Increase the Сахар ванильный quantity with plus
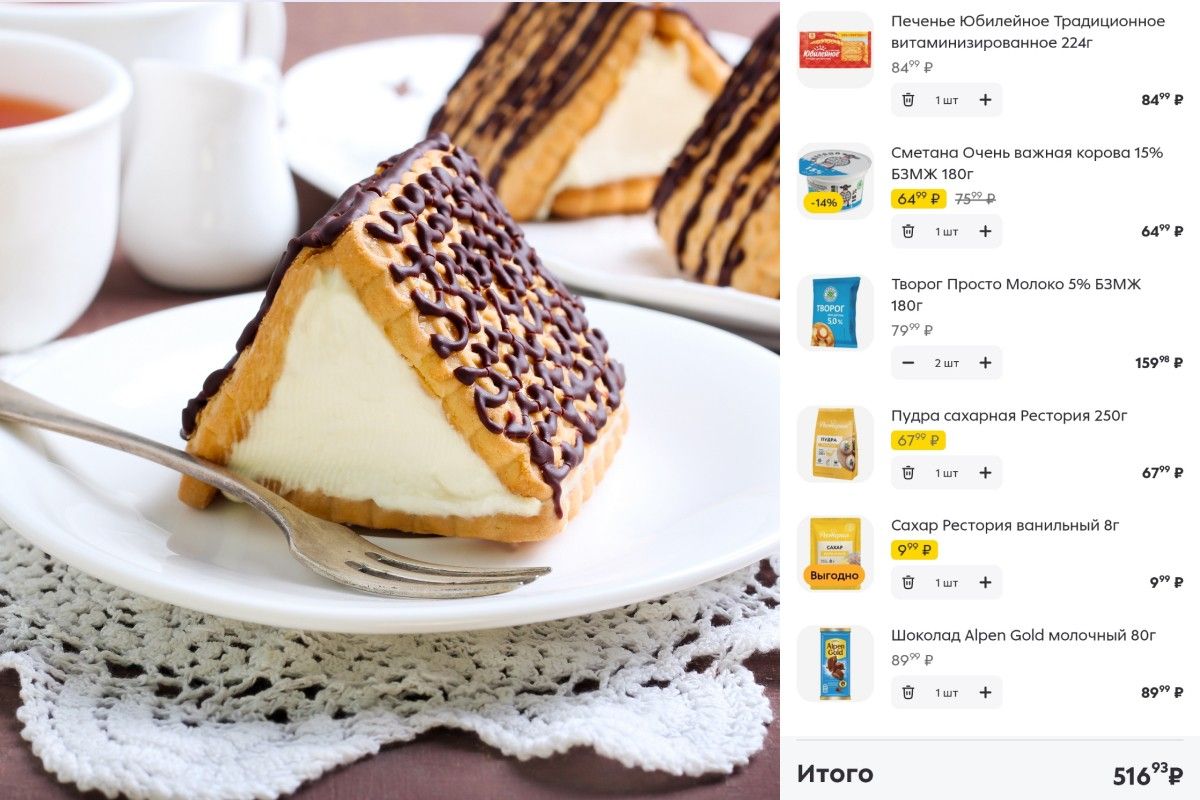Viewport: 1200px width, 800px height. [985, 582]
